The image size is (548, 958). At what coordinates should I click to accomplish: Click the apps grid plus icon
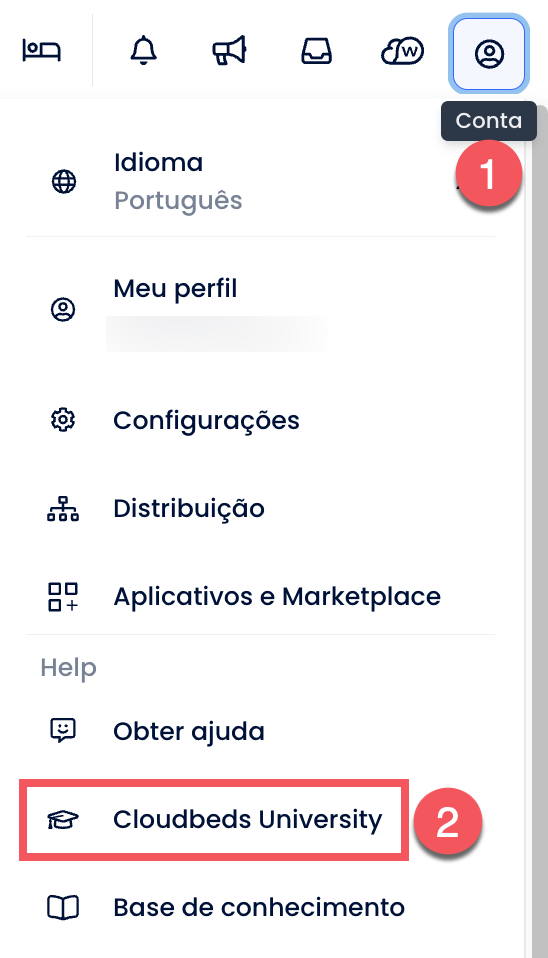(63, 596)
